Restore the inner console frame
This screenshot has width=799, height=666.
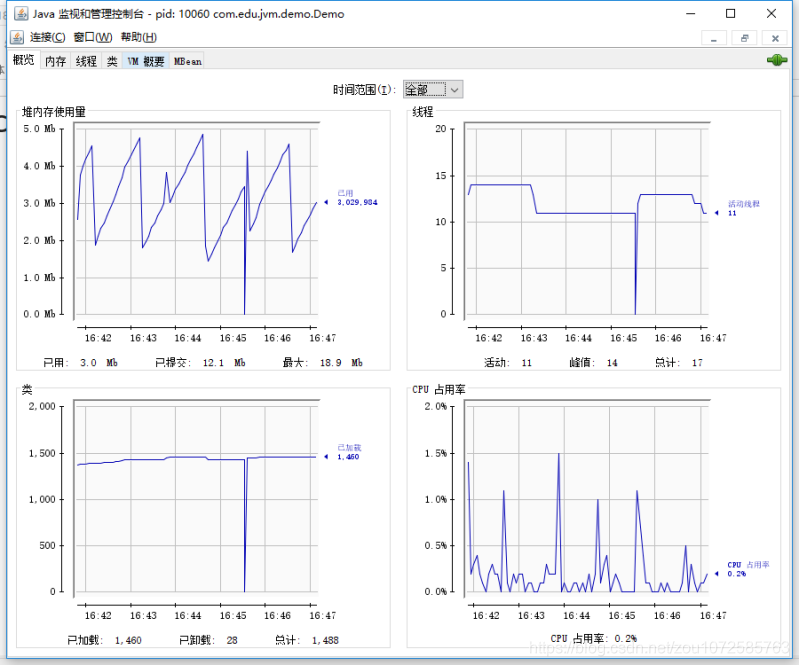(744, 38)
